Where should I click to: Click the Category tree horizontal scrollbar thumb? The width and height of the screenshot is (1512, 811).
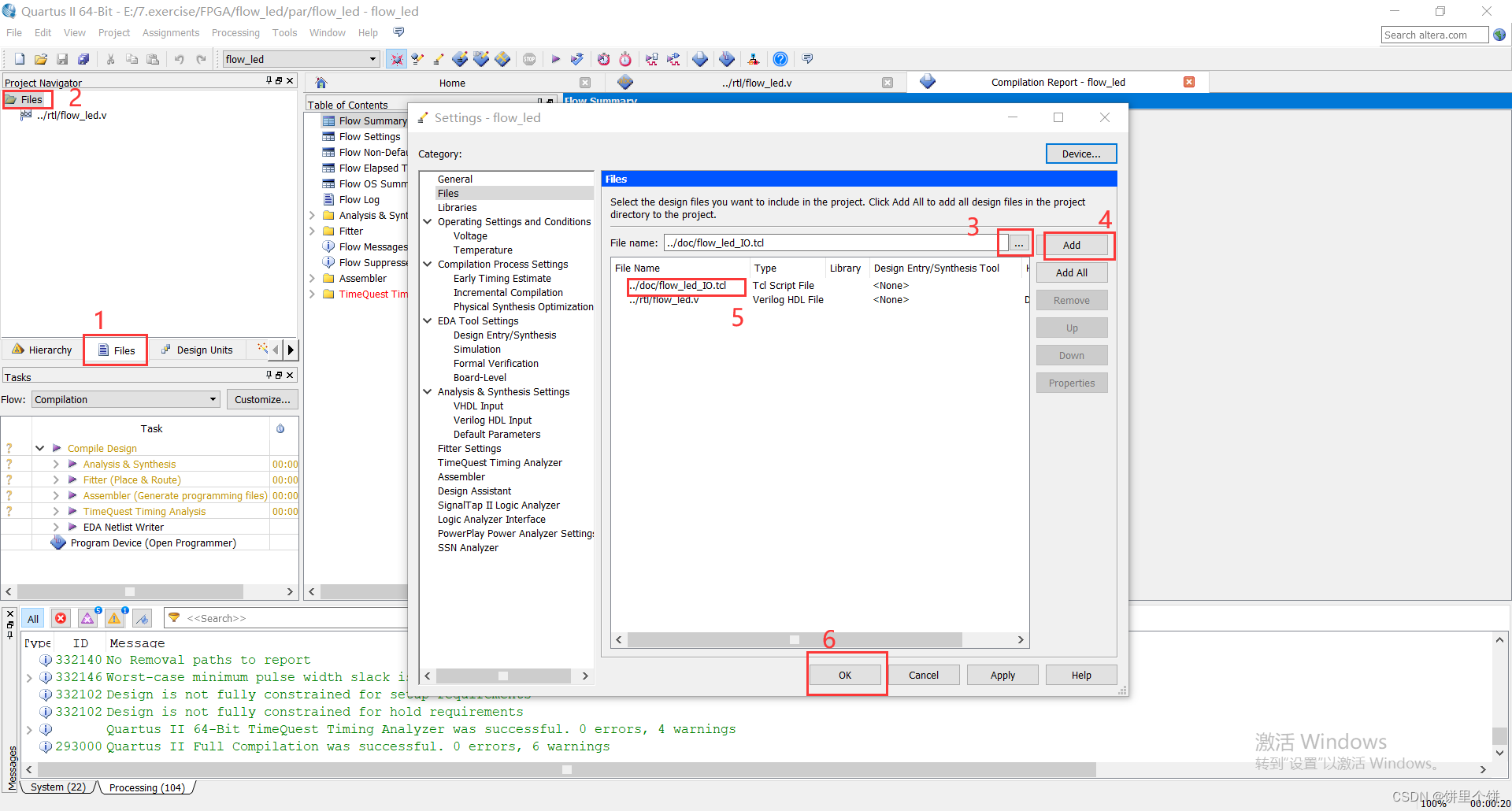(x=503, y=676)
